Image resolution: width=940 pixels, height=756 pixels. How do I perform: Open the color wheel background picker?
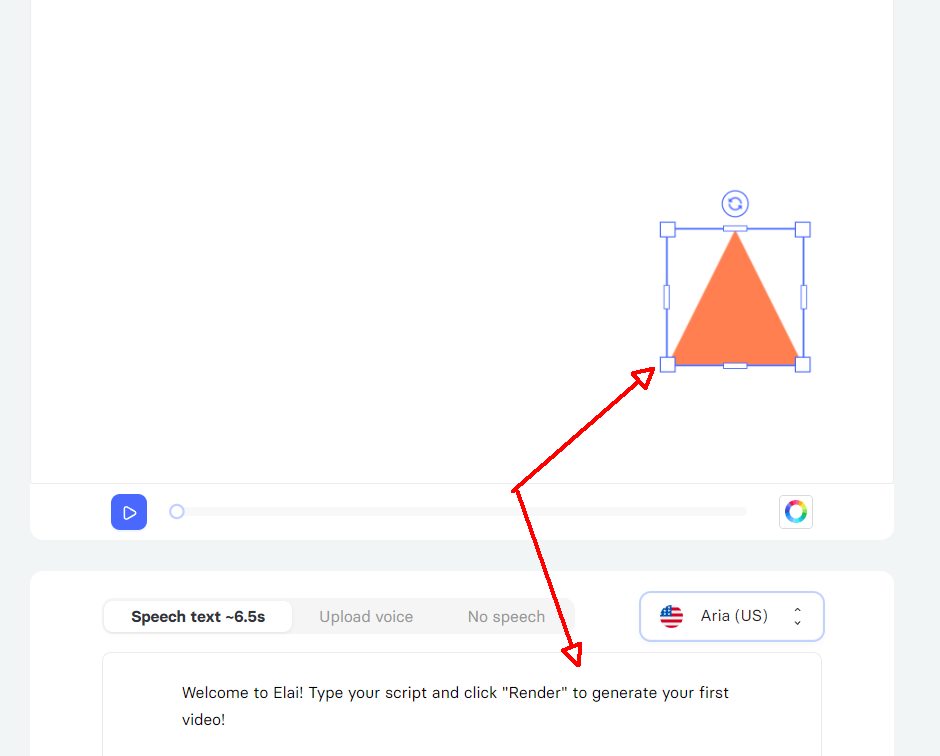click(x=796, y=512)
